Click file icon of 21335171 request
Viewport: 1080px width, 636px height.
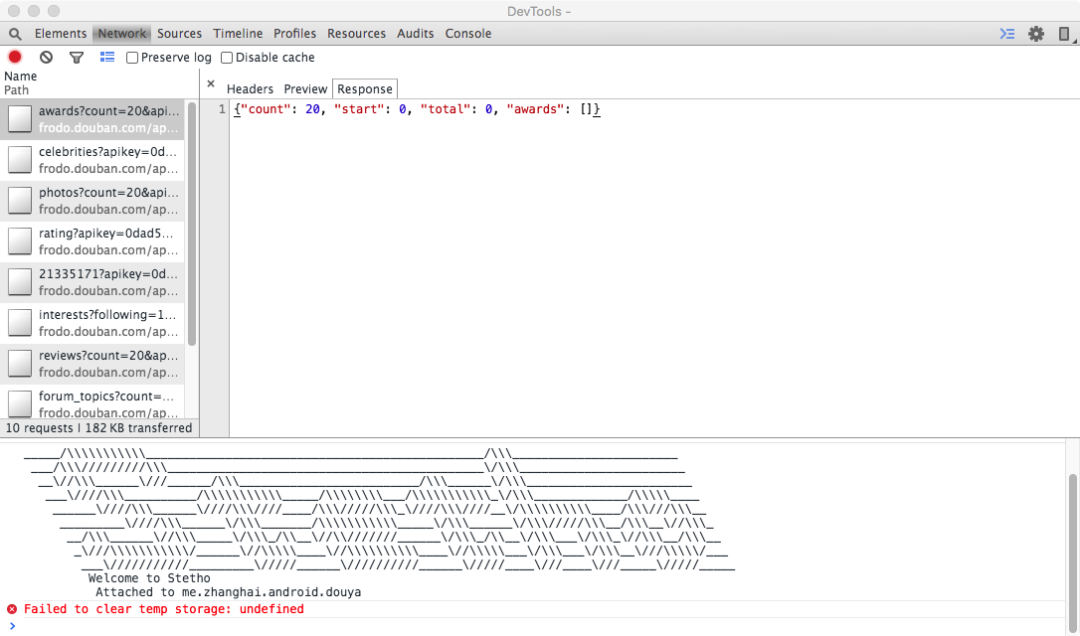point(19,282)
